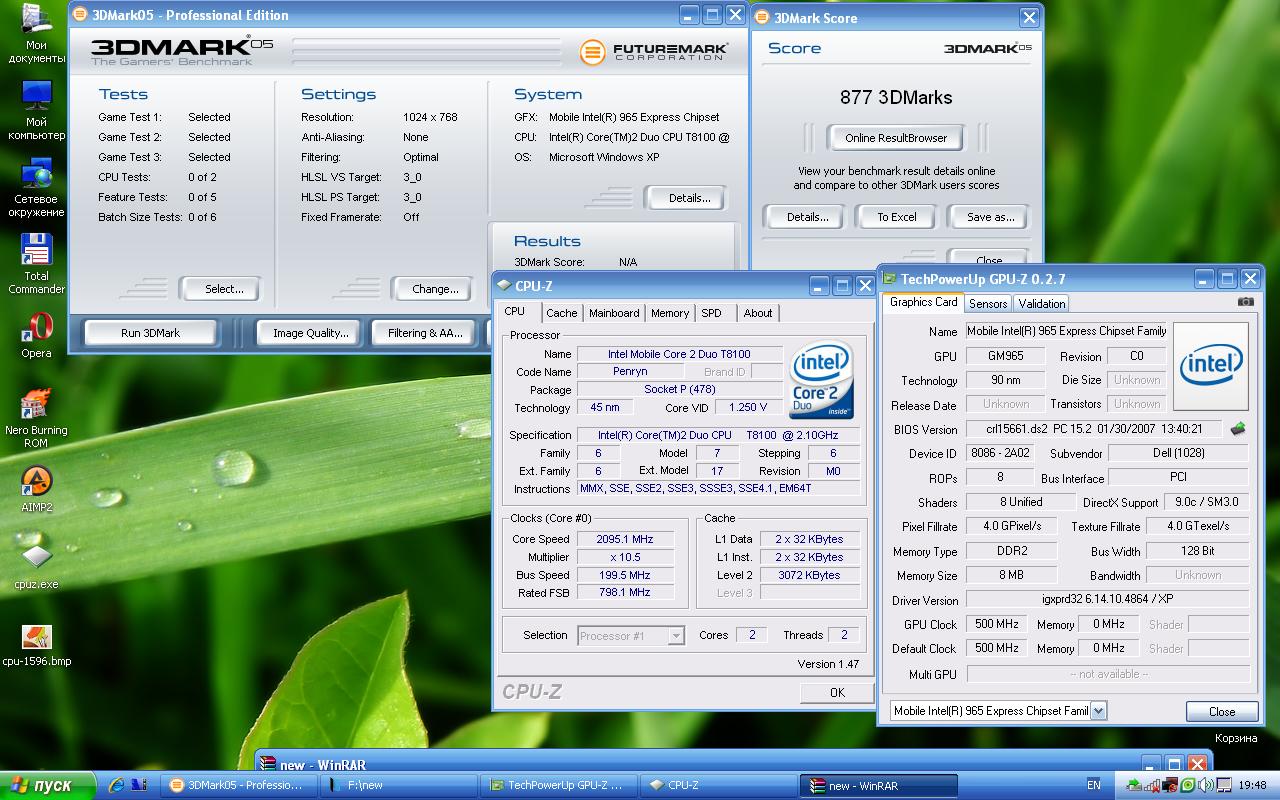Switch to the Cache tab in CPU-Z
The height and width of the screenshot is (800, 1280).
[x=561, y=313]
